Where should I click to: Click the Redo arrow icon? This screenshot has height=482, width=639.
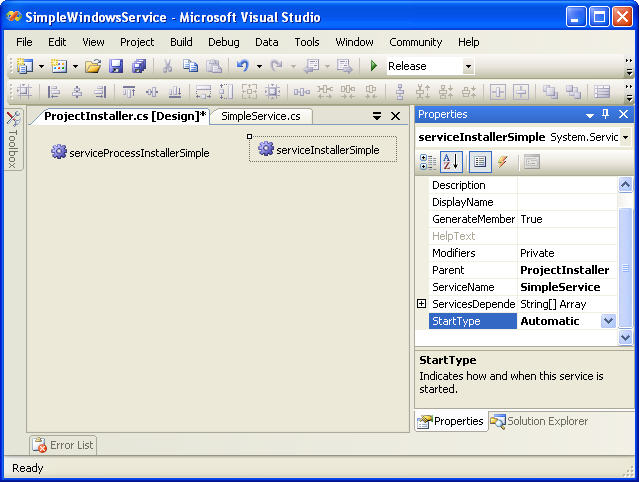(x=277, y=66)
